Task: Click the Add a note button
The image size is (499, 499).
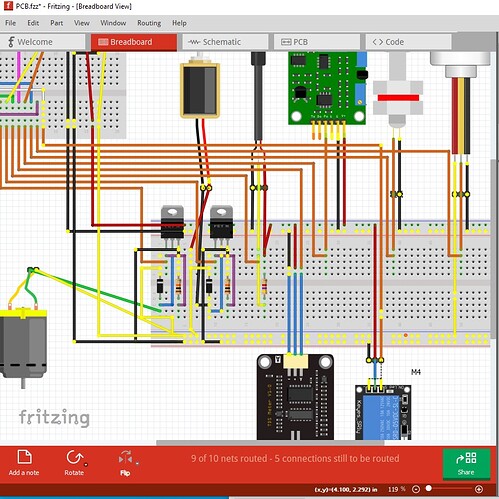Action: point(24,463)
